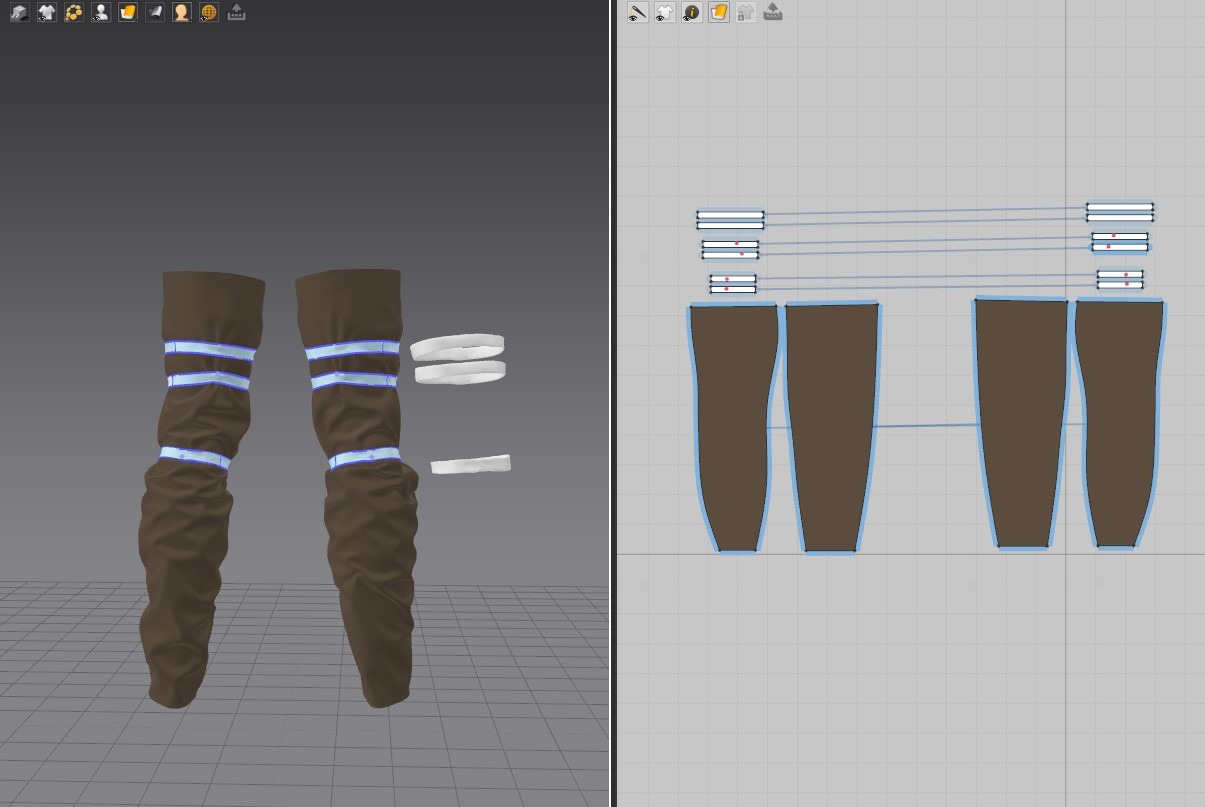Screen dimensions: 1205x807
Task: Select the rightmost brown pant leg pattern
Action: click(1122, 420)
